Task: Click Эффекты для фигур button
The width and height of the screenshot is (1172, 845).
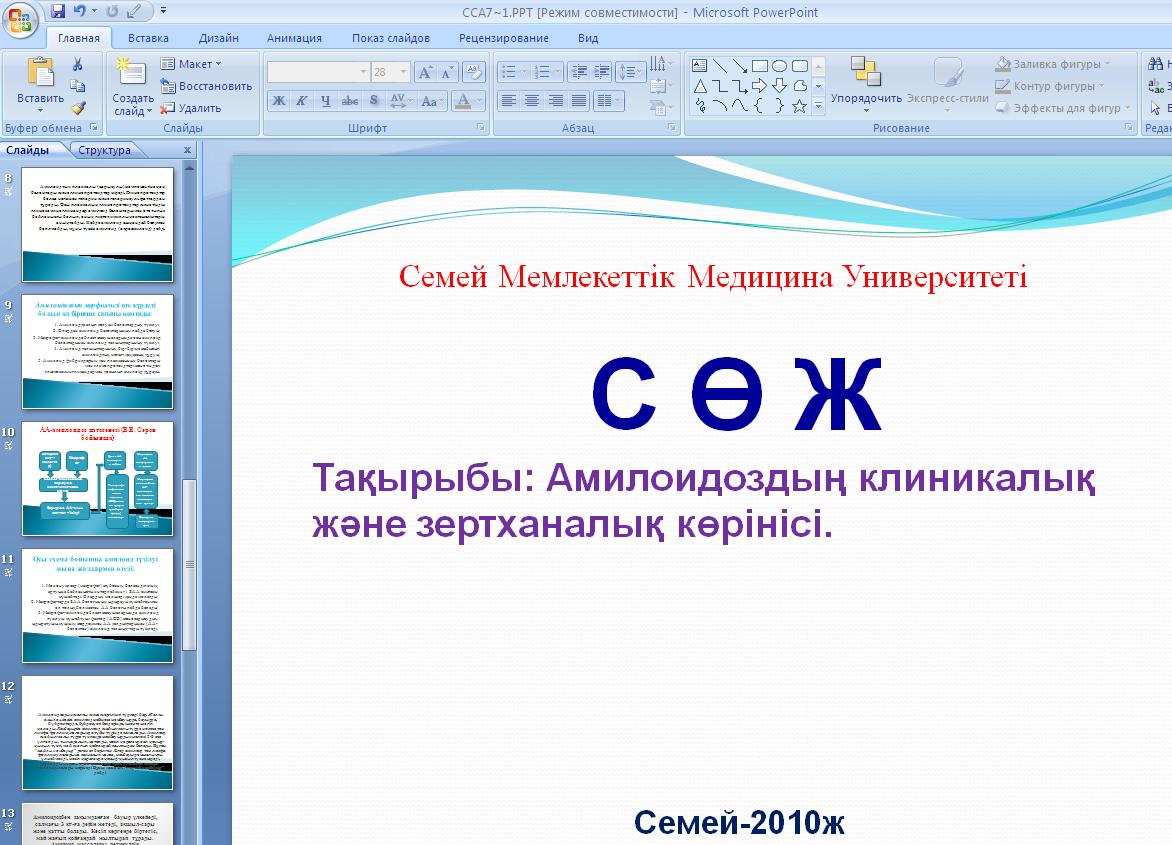Action: 1064,108
